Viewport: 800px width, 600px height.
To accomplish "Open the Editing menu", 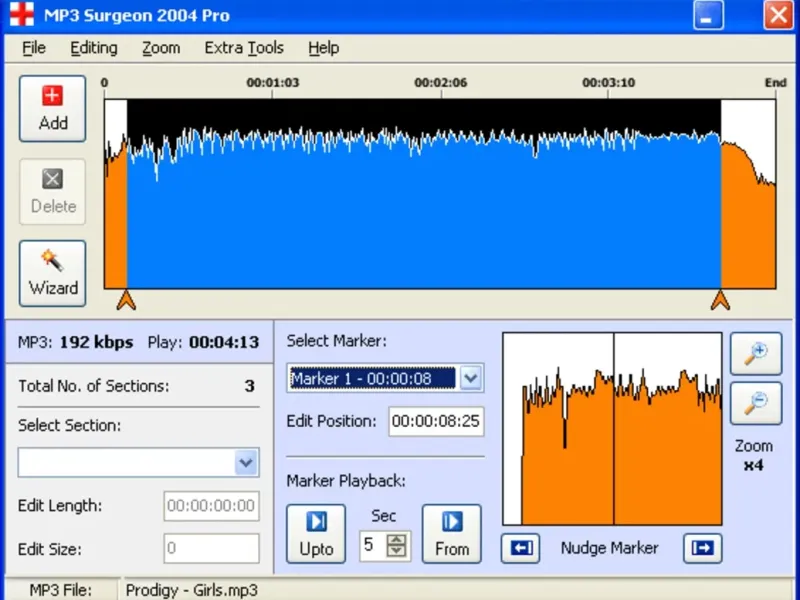I will 94,48.
